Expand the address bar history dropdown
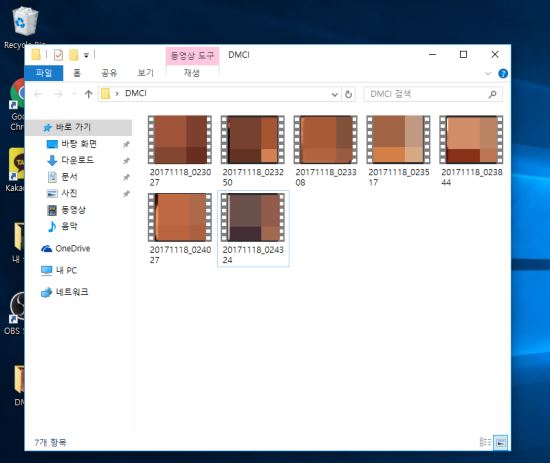This screenshot has width=550, height=463. pos(335,94)
